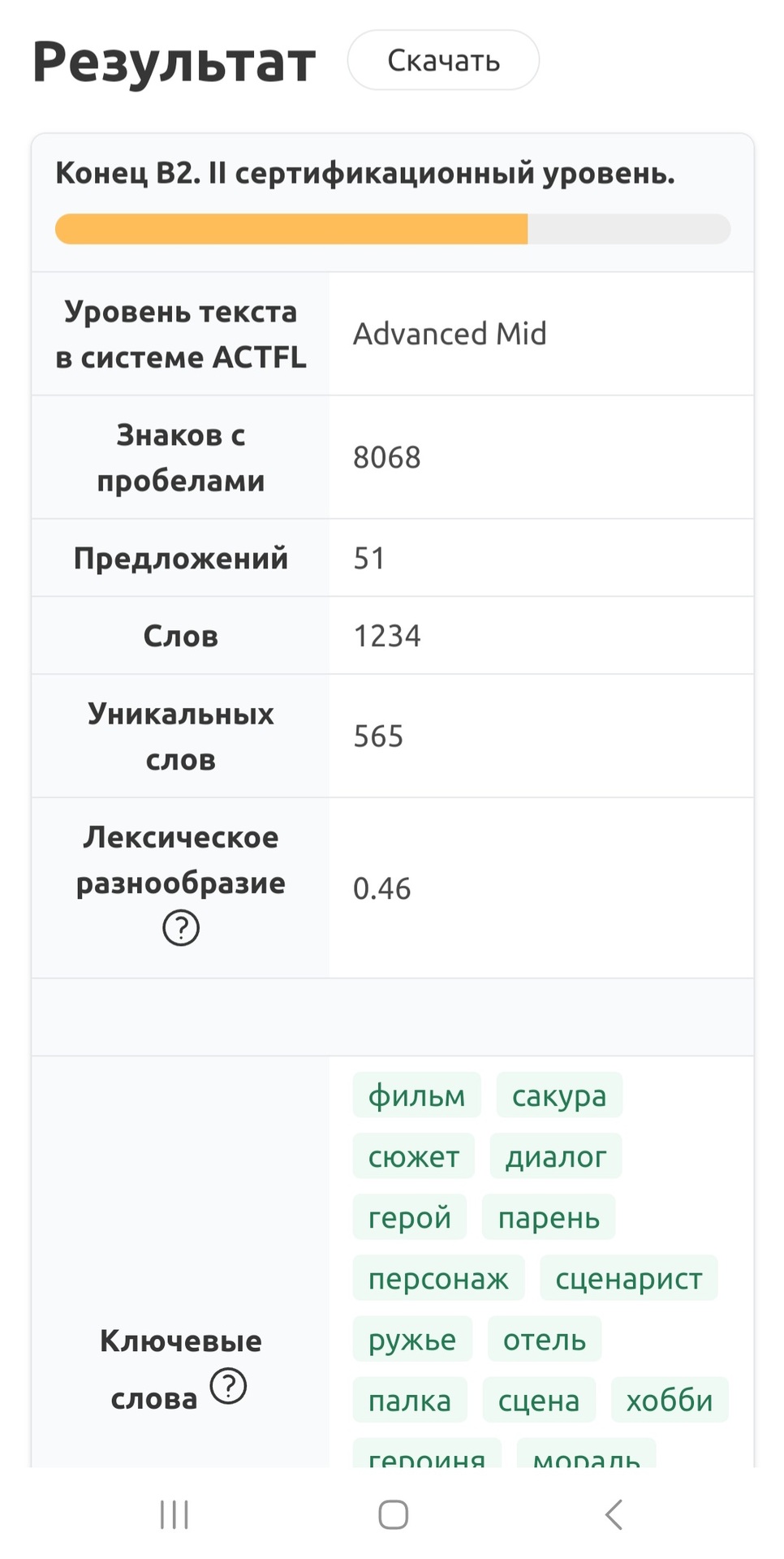Select the палка keyword tag
This screenshot has height=1559, width=784.
[x=409, y=1400]
